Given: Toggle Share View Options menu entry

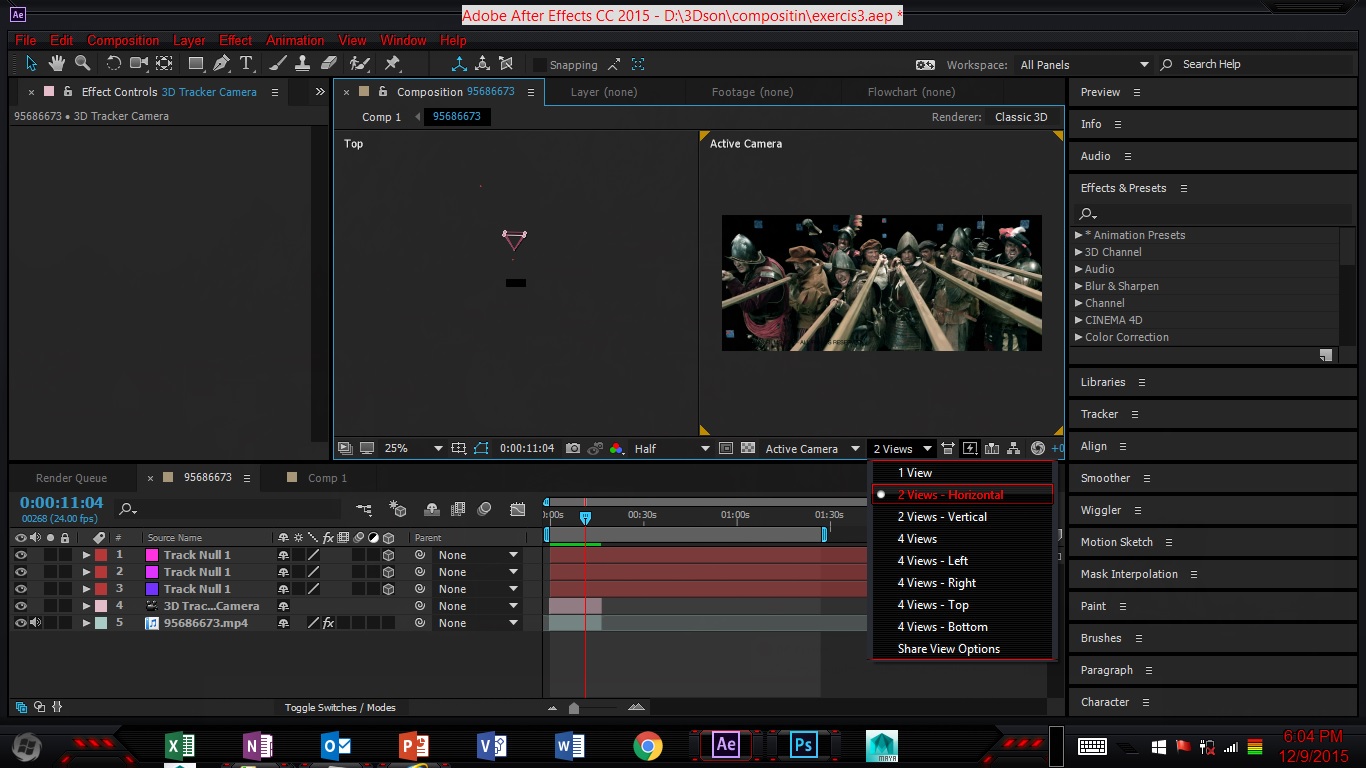Looking at the screenshot, I should coord(962,649).
